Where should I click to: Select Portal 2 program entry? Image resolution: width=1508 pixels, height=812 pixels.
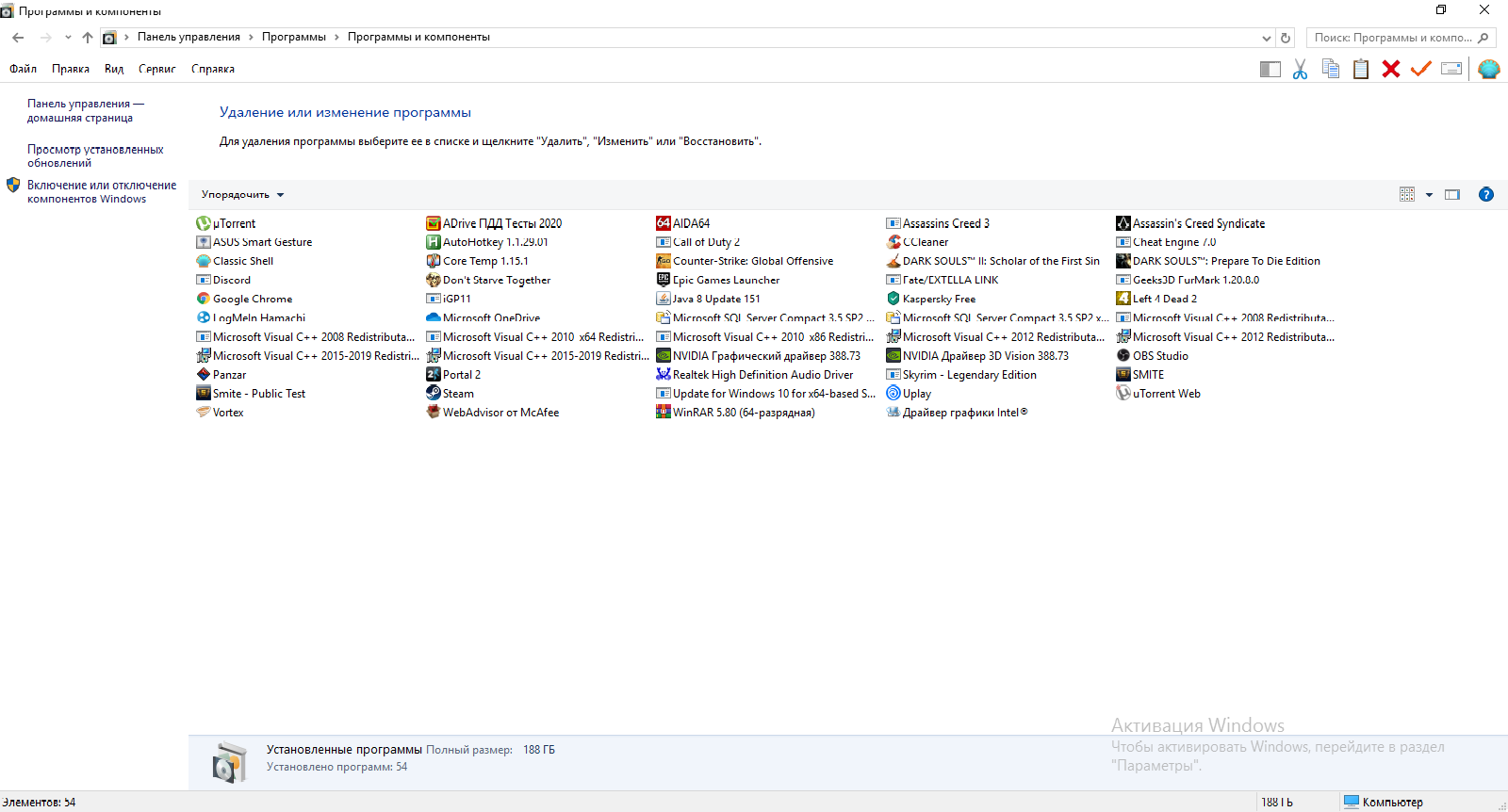[453, 375]
